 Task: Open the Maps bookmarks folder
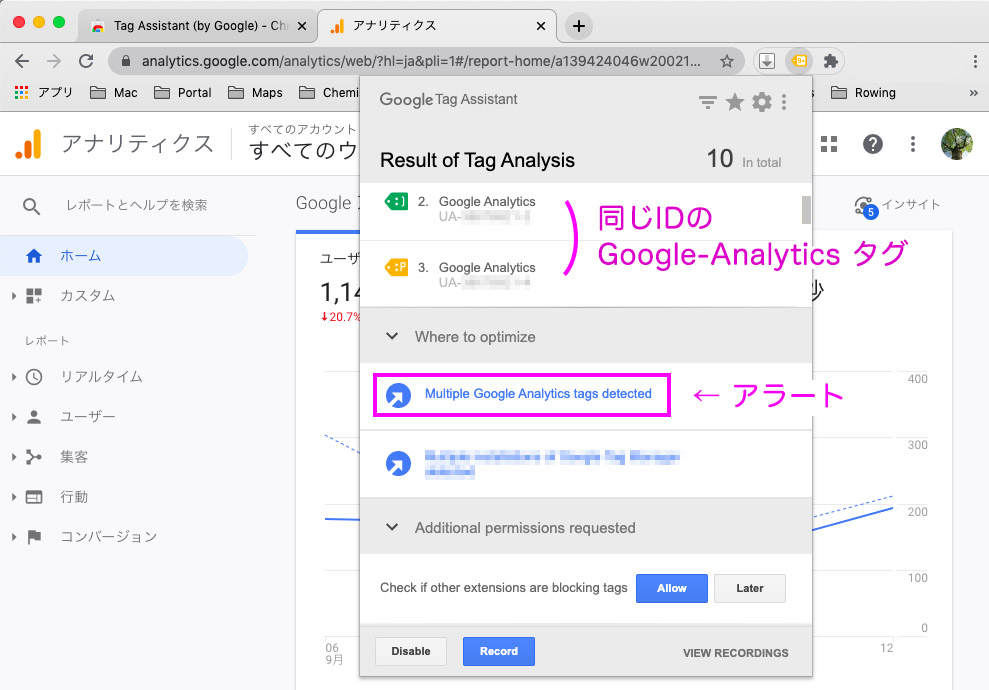pyautogui.click(x=255, y=93)
